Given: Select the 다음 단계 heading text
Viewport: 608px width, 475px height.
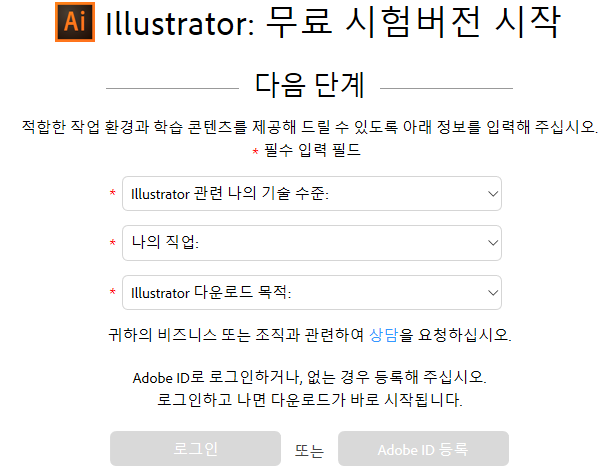Looking at the screenshot, I should click(x=309, y=85).
